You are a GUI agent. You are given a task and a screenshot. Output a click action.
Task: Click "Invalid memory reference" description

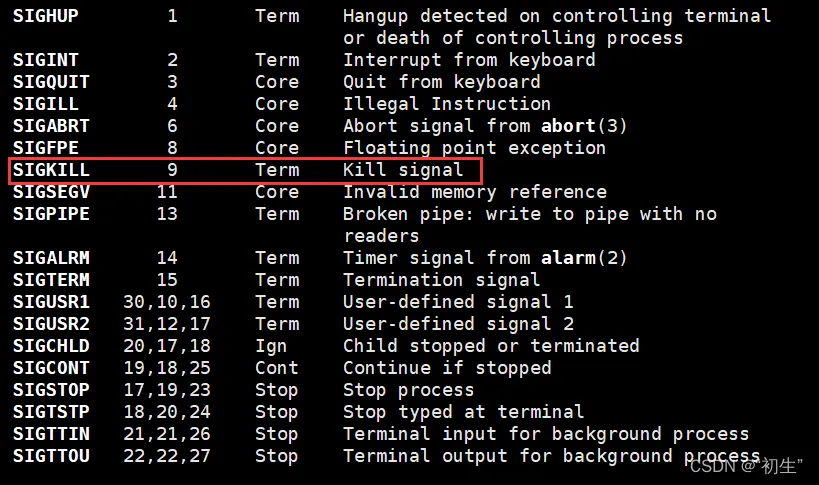(x=475, y=192)
